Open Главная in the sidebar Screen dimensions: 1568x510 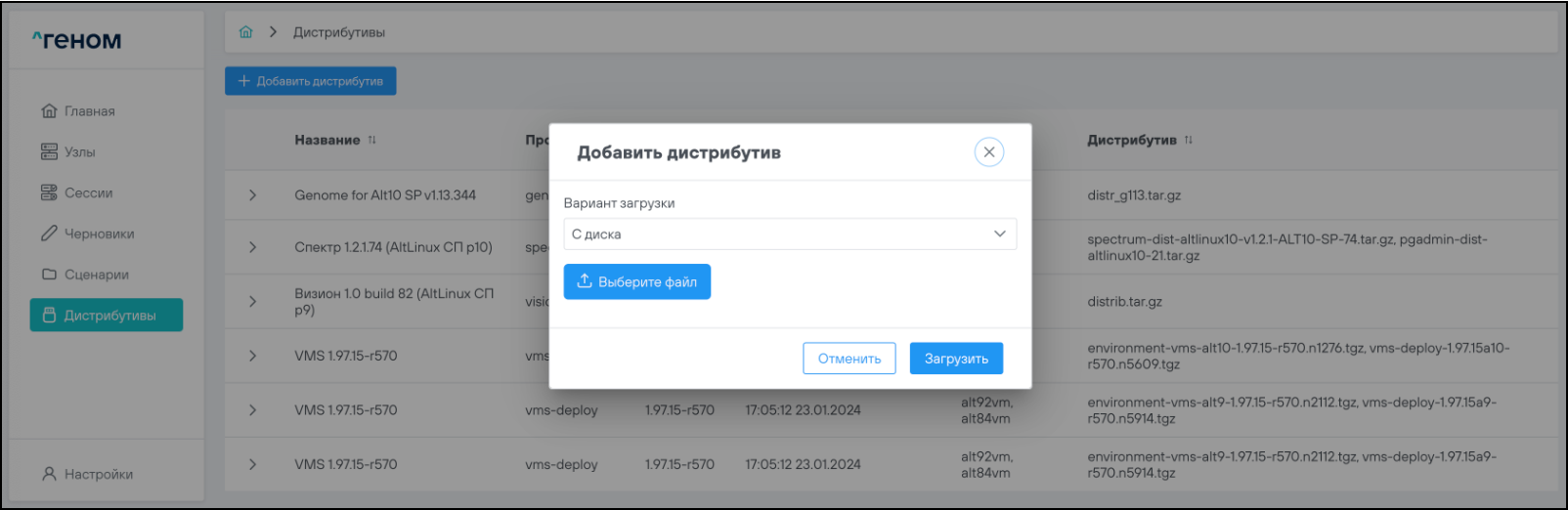[x=89, y=111]
